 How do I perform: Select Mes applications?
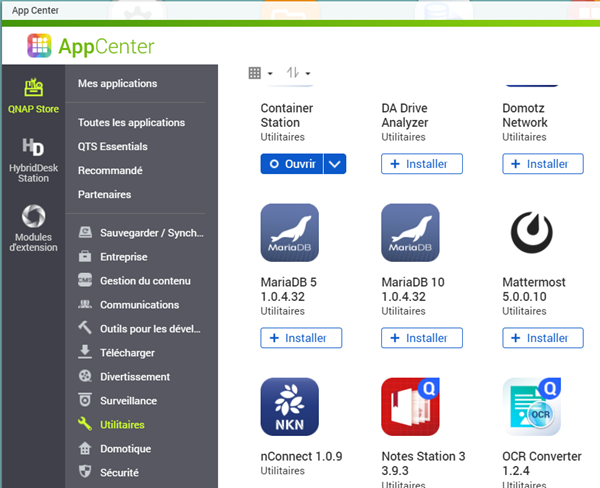point(117,83)
